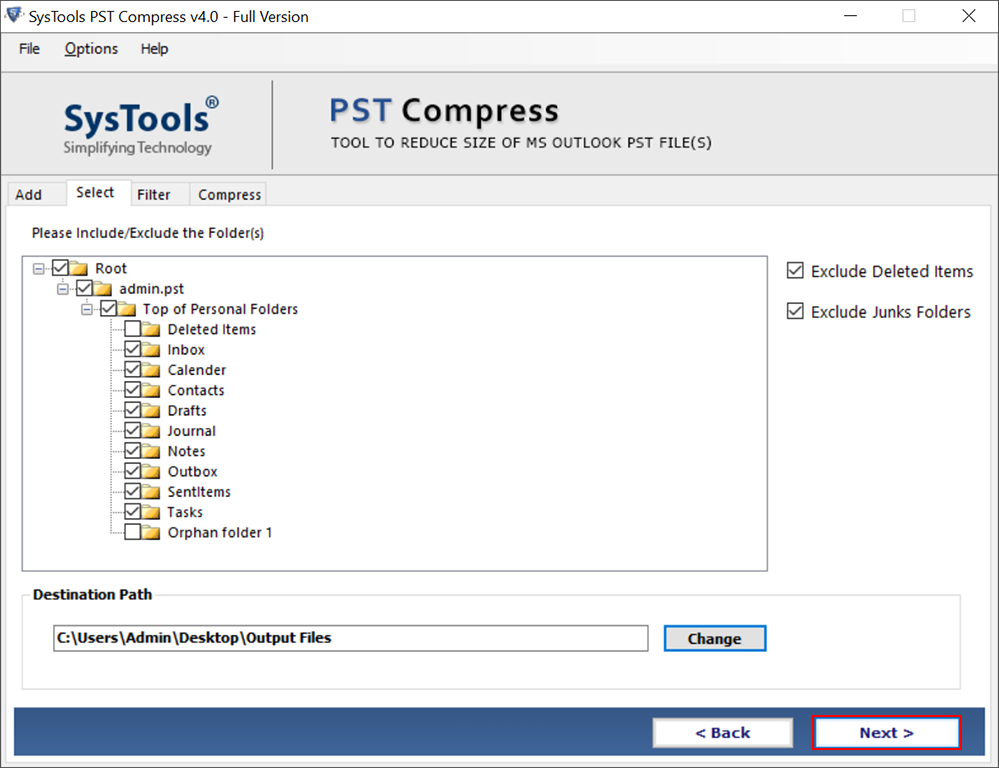Open the Compress tab
The width and height of the screenshot is (999, 768).
(x=229, y=194)
